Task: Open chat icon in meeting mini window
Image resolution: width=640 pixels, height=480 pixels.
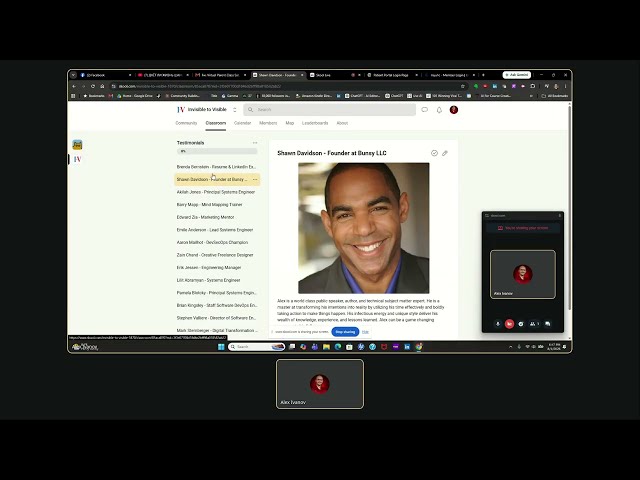Action: (548, 324)
